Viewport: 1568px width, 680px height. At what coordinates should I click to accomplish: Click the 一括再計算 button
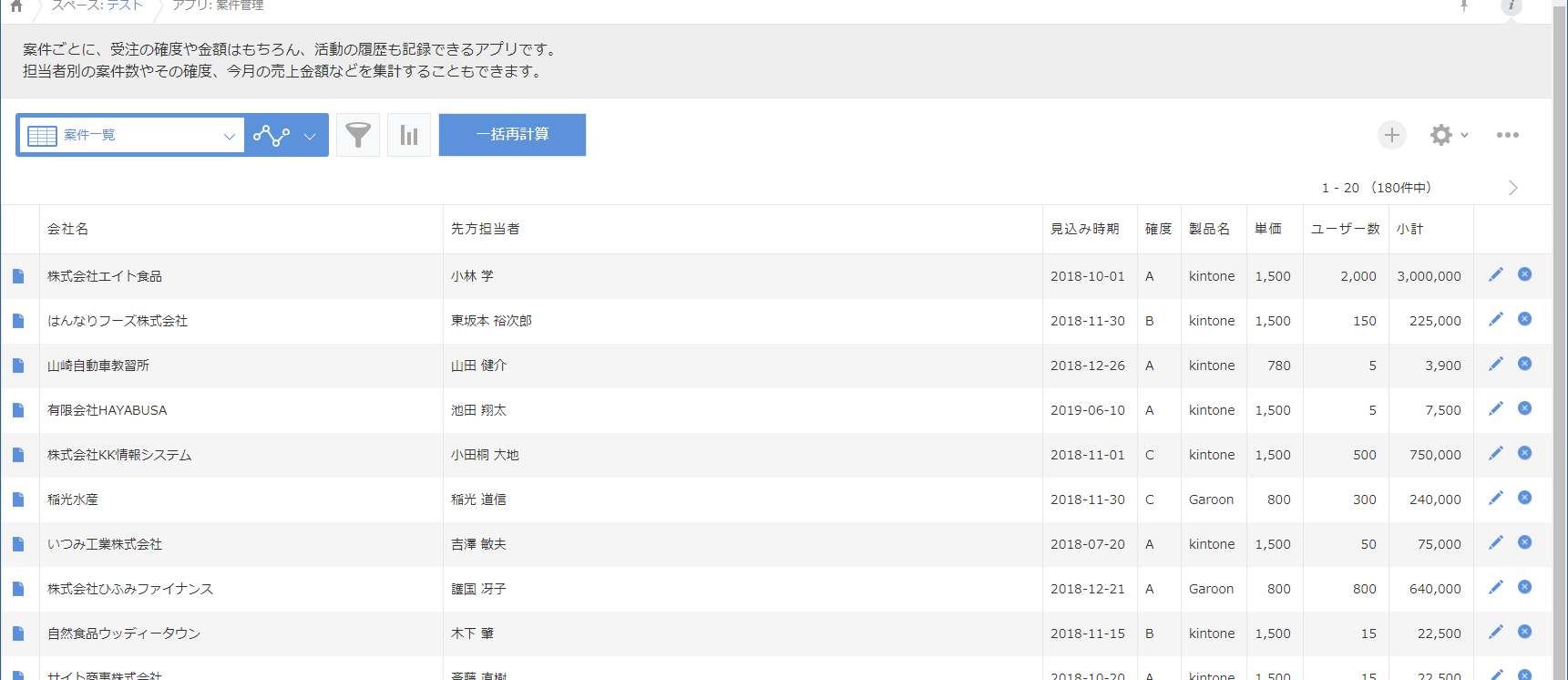[512, 135]
